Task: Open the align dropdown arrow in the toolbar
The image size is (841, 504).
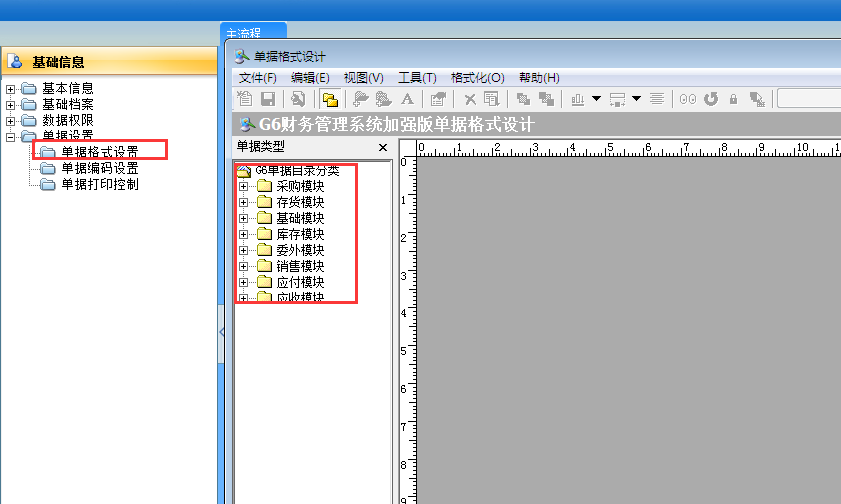Action: click(x=596, y=99)
